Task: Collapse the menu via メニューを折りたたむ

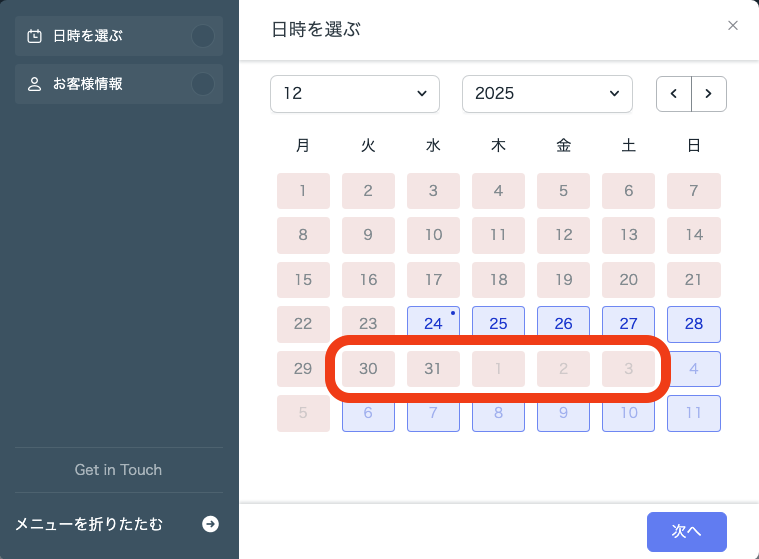Action: (x=89, y=524)
